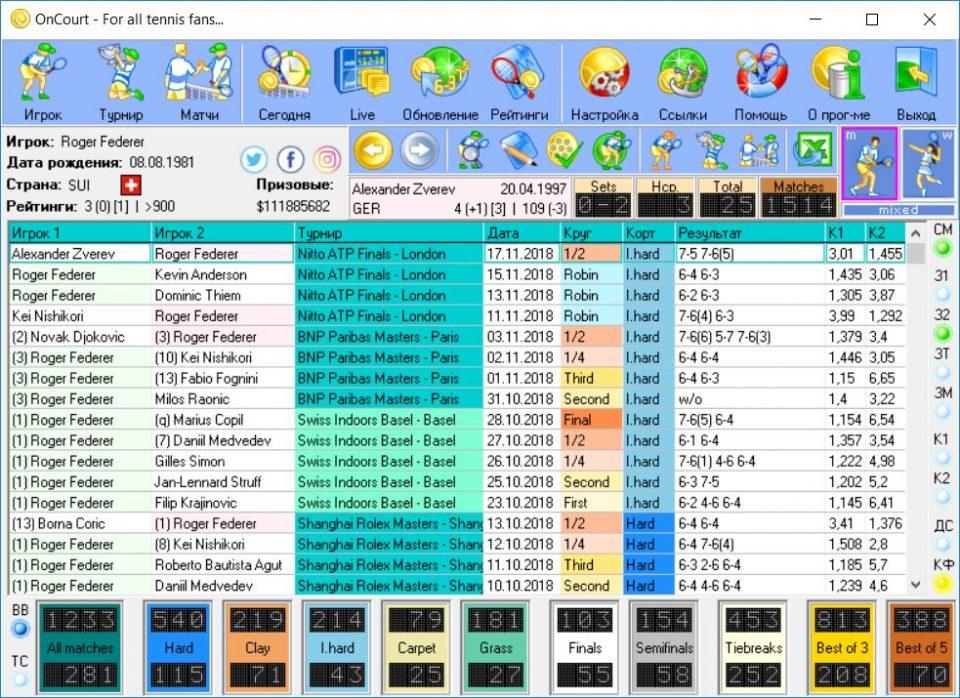Export data with the Excel icon
Image resolution: width=960 pixels, height=698 pixels.
click(812, 151)
